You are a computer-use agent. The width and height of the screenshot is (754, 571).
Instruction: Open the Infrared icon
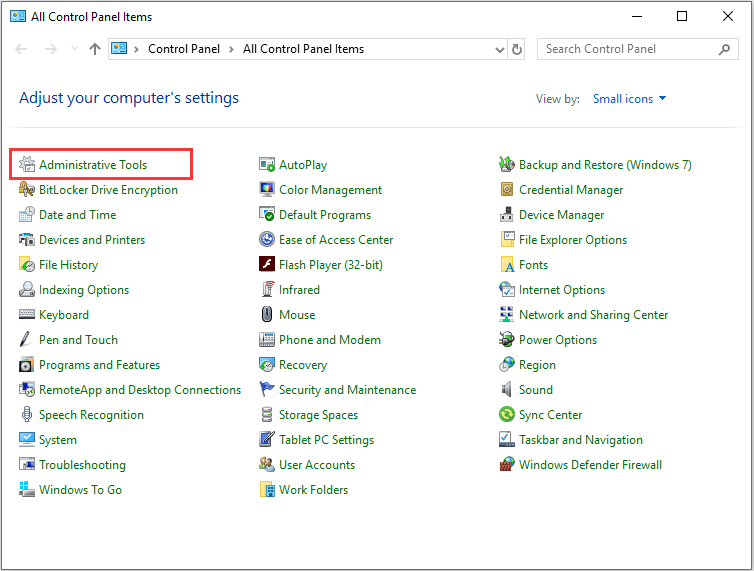point(268,290)
